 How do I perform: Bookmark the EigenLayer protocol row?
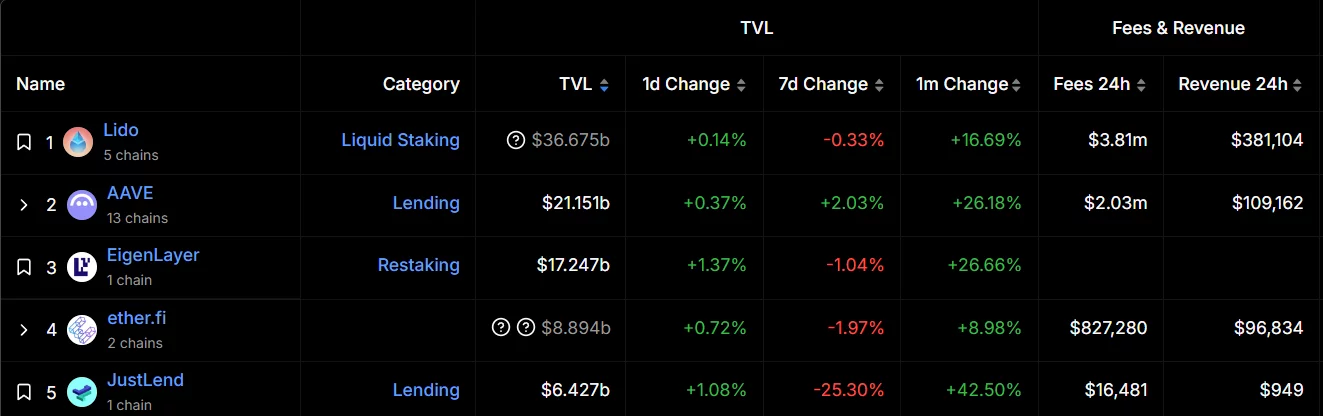pos(24,267)
